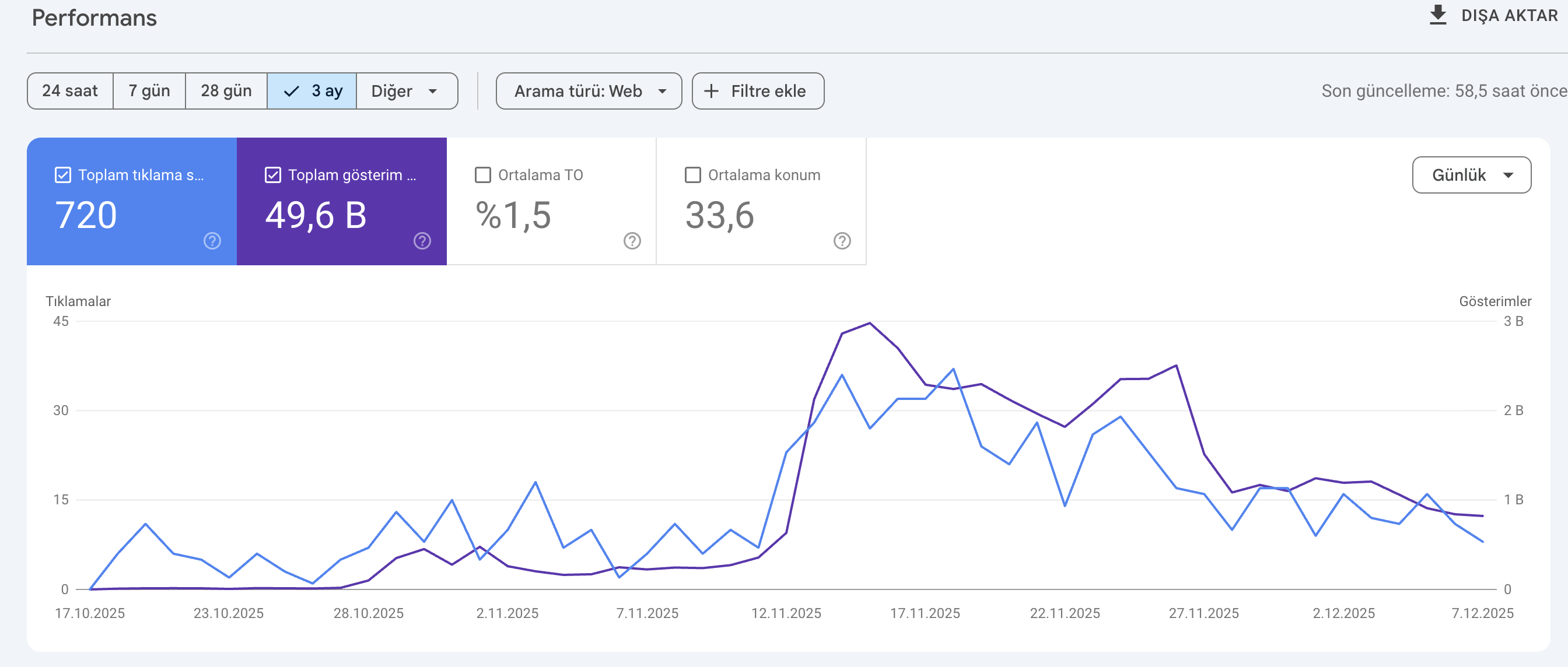The width and height of the screenshot is (1568, 667).
Task: Open help icon on Ortalama TO card
Action: tap(632, 241)
